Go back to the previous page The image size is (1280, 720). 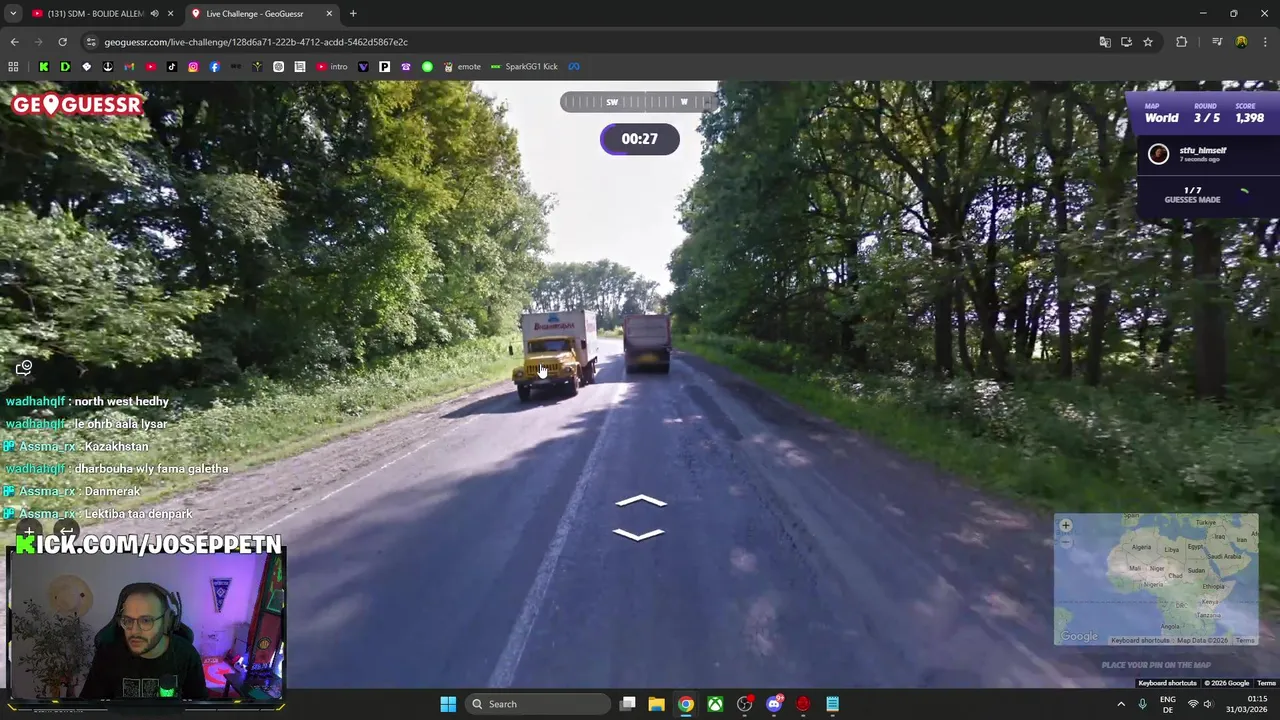point(14,42)
